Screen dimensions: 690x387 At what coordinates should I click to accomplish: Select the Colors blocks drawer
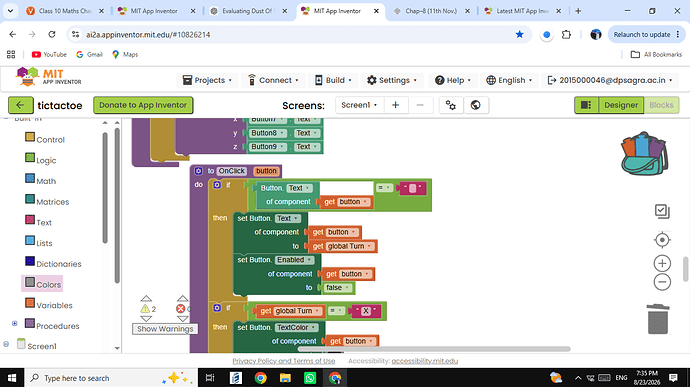coord(43,284)
